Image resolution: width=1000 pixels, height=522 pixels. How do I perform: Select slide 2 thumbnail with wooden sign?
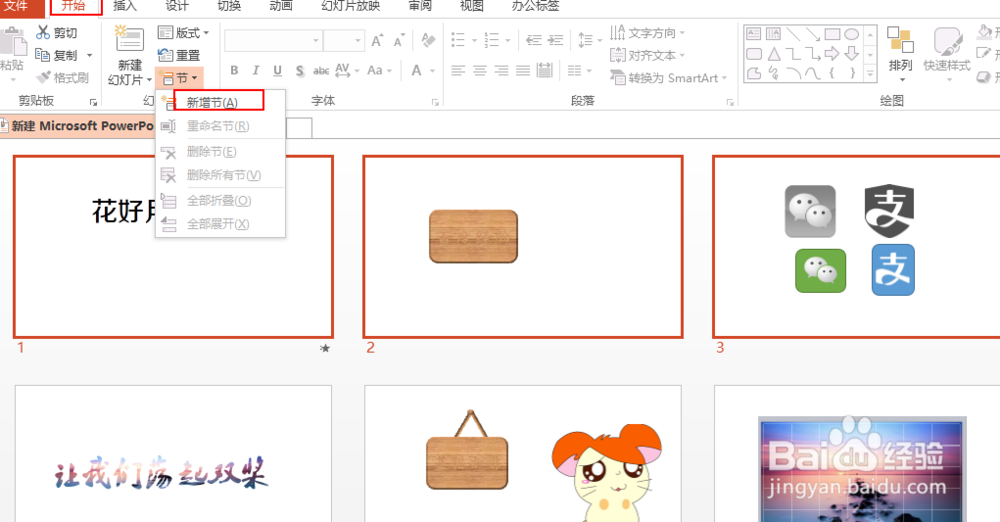point(523,247)
